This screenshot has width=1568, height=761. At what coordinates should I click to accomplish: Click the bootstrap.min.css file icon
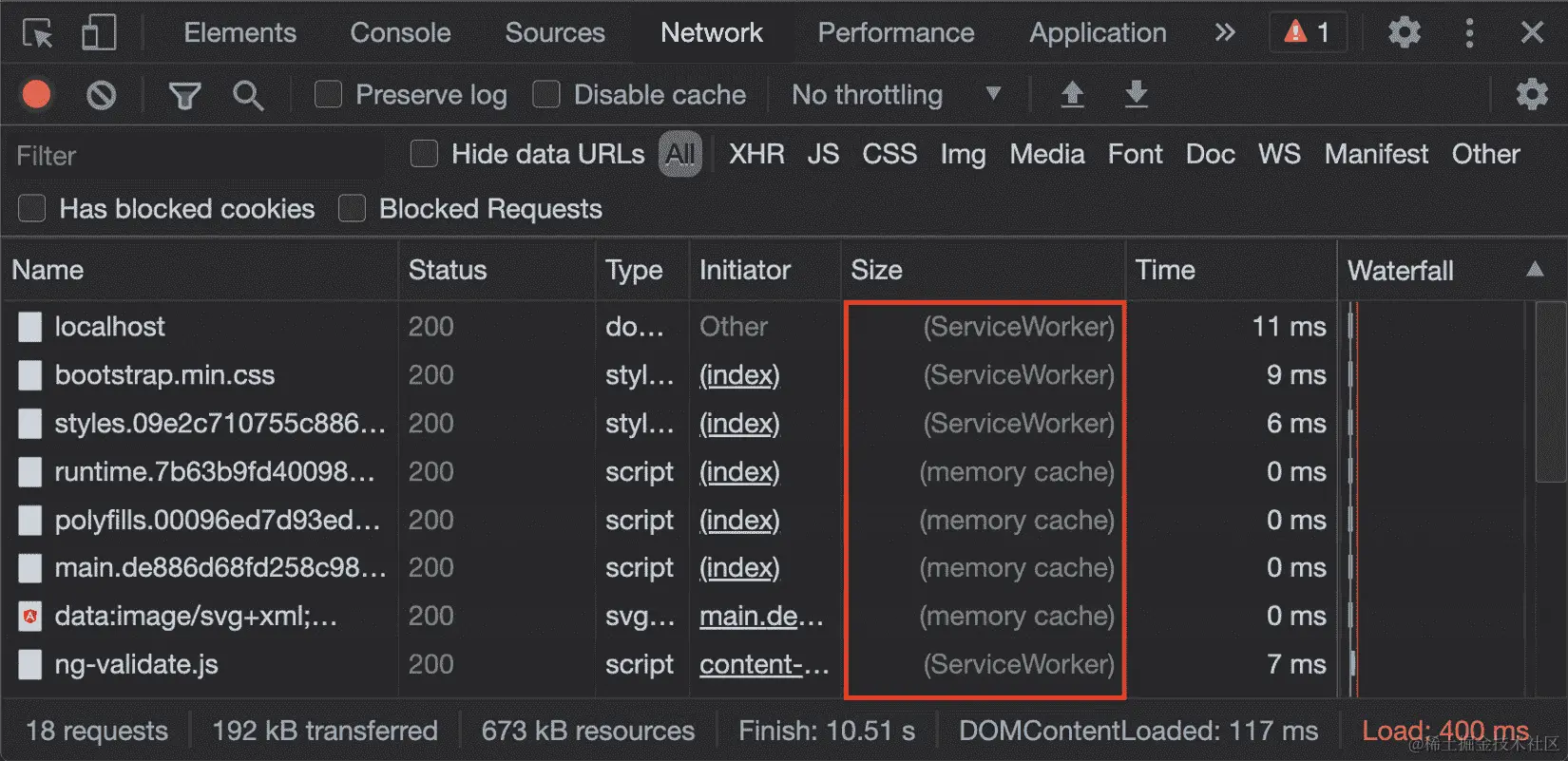click(x=30, y=375)
